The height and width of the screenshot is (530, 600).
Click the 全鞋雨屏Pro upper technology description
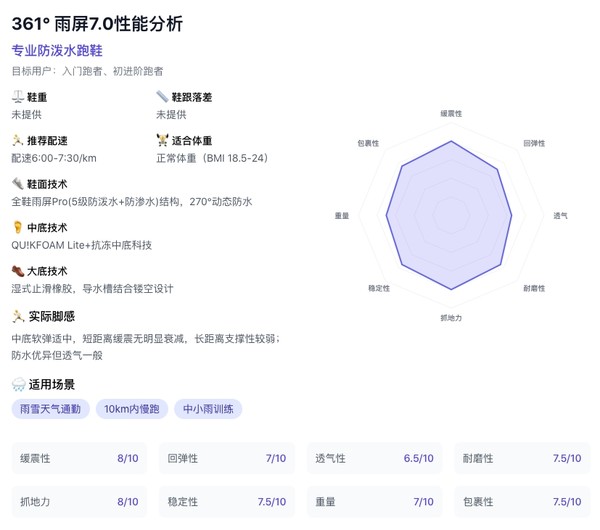pyautogui.click(x=132, y=202)
